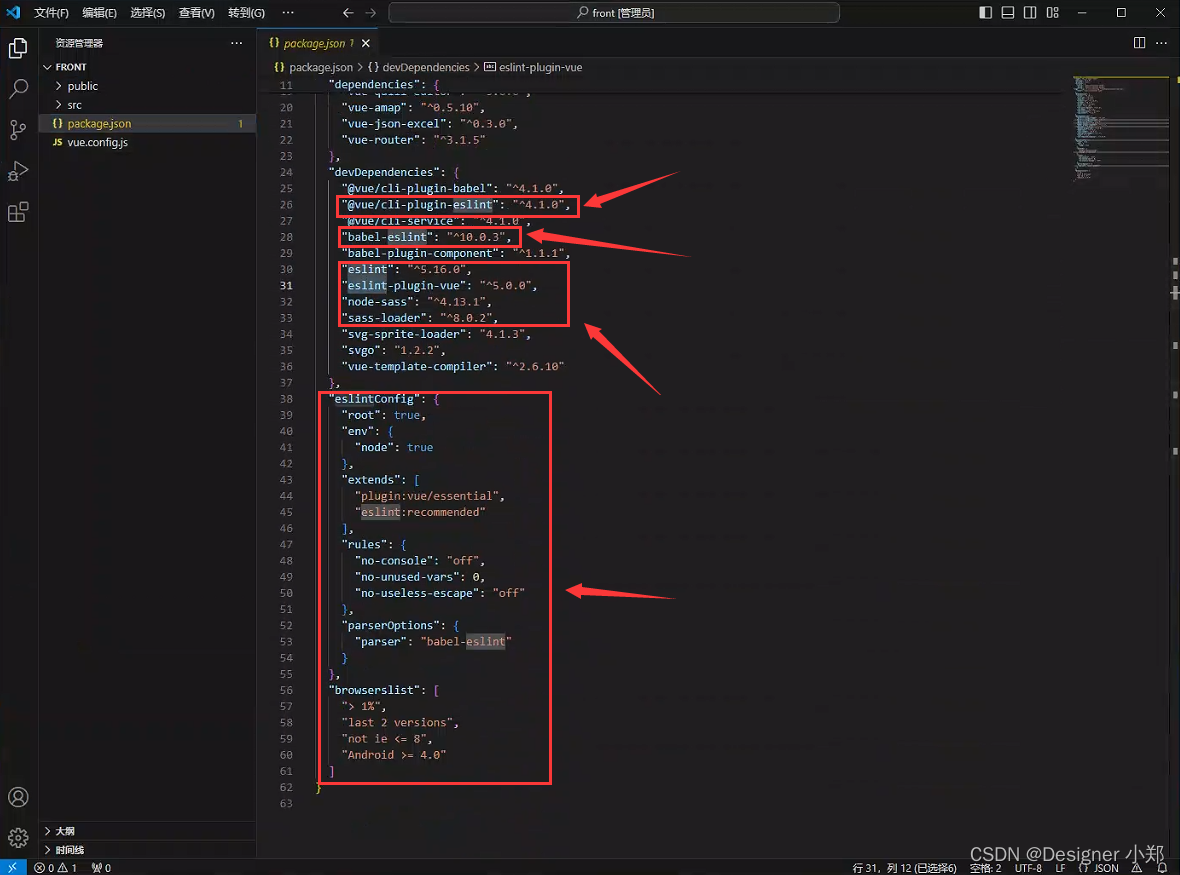Open the Search view in activity bar

click(18, 89)
